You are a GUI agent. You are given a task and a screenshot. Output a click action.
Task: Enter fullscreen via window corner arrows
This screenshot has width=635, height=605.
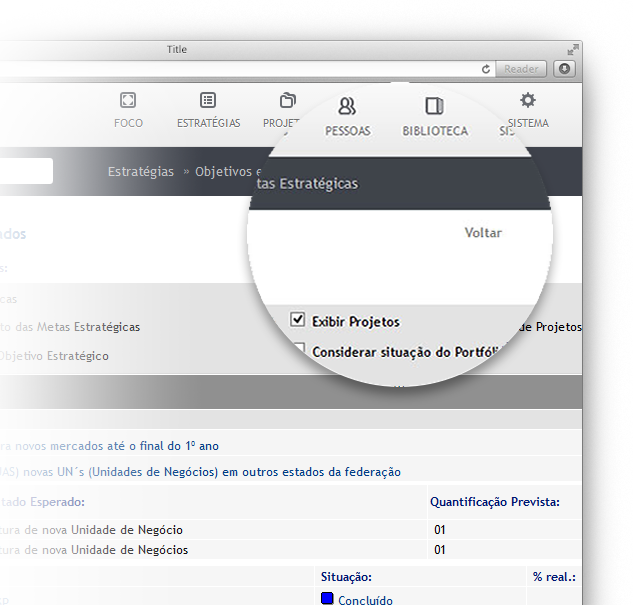(x=573, y=49)
